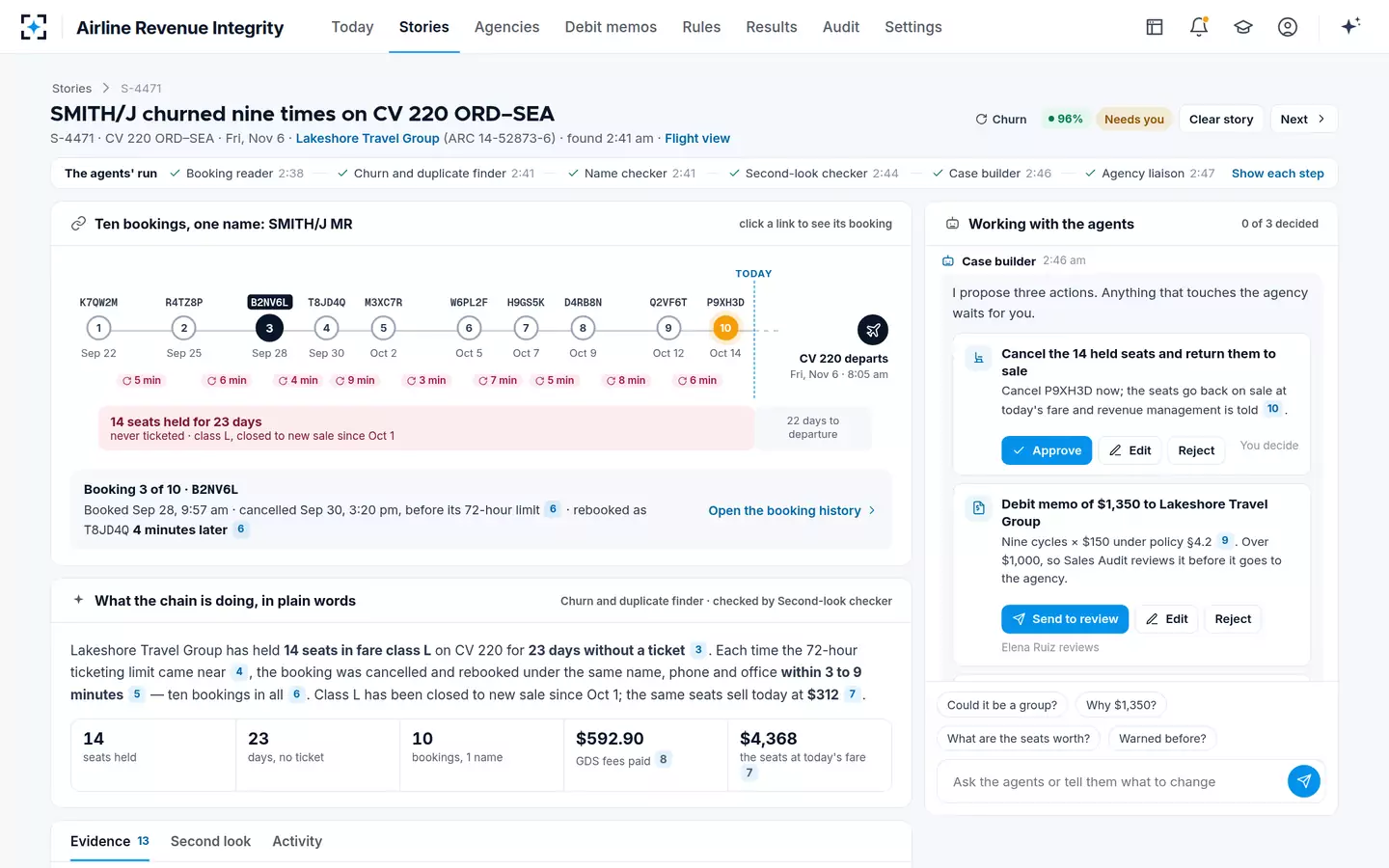Open the booking history

click(792, 510)
